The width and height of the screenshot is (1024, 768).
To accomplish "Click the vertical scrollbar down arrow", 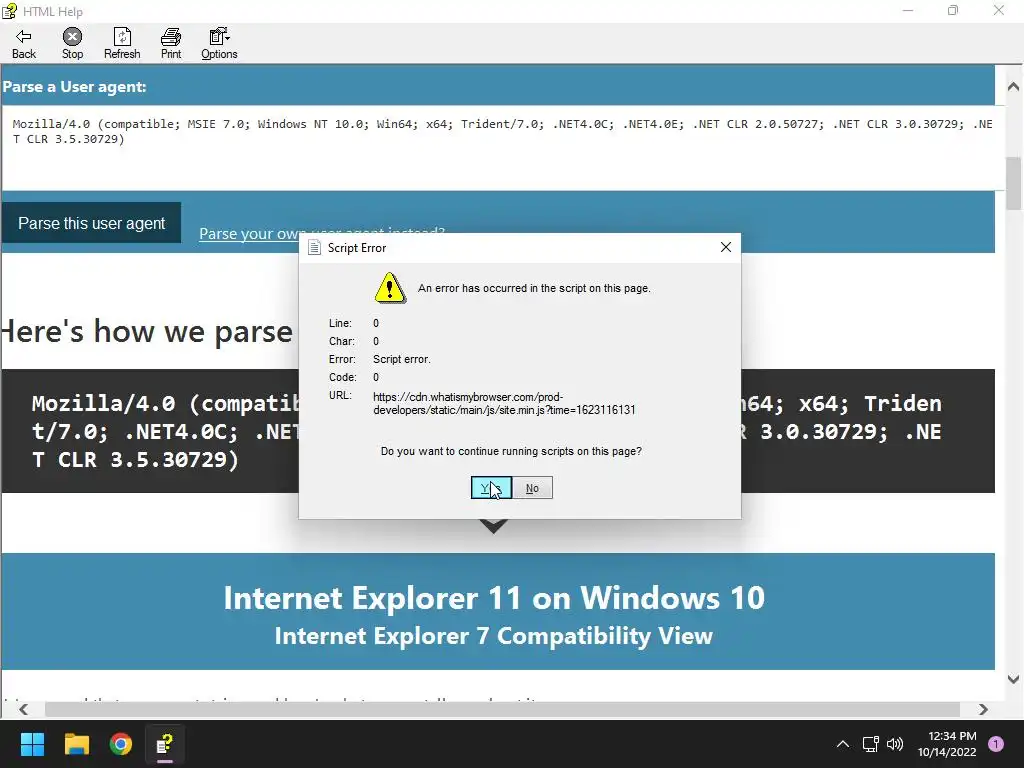I will click(x=1014, y=679).
